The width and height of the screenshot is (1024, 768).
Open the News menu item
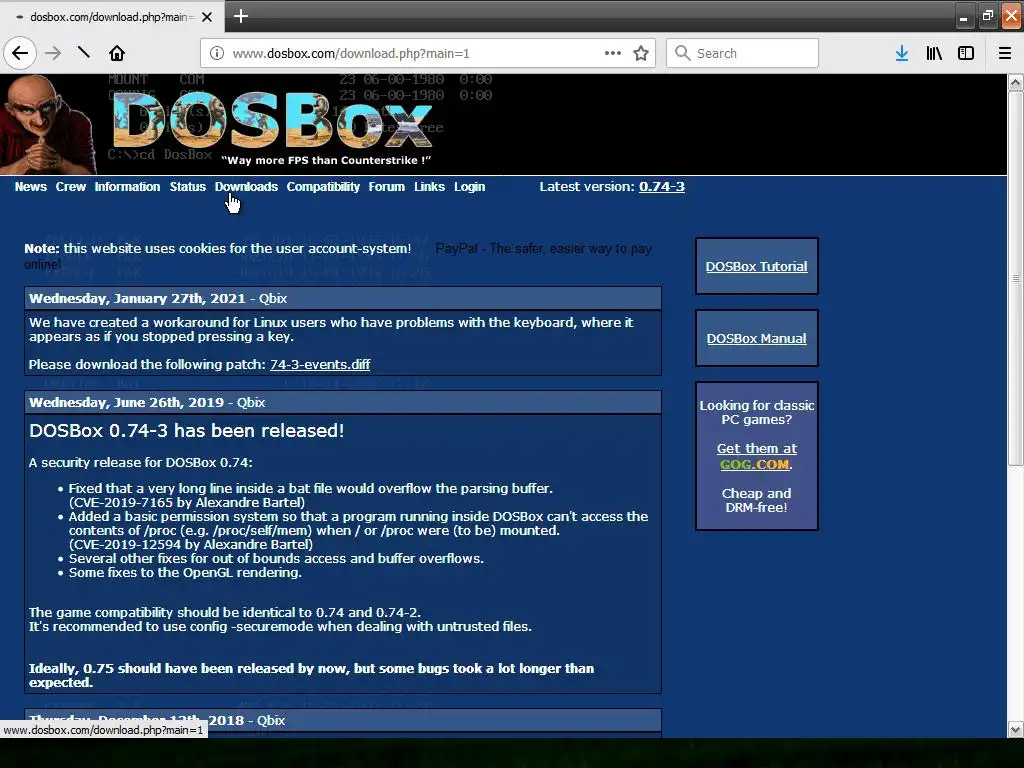[x=31, y=187]
